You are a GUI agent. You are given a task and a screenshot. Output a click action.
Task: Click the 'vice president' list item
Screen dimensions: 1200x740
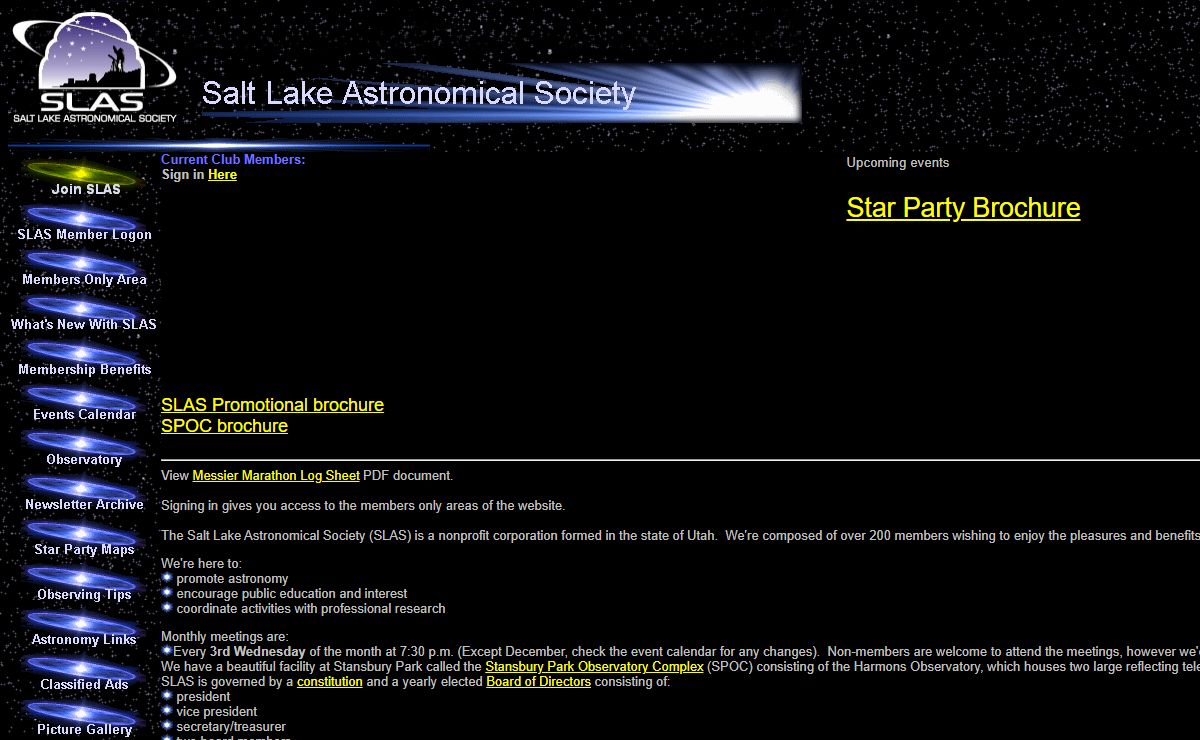click(217, 712)
